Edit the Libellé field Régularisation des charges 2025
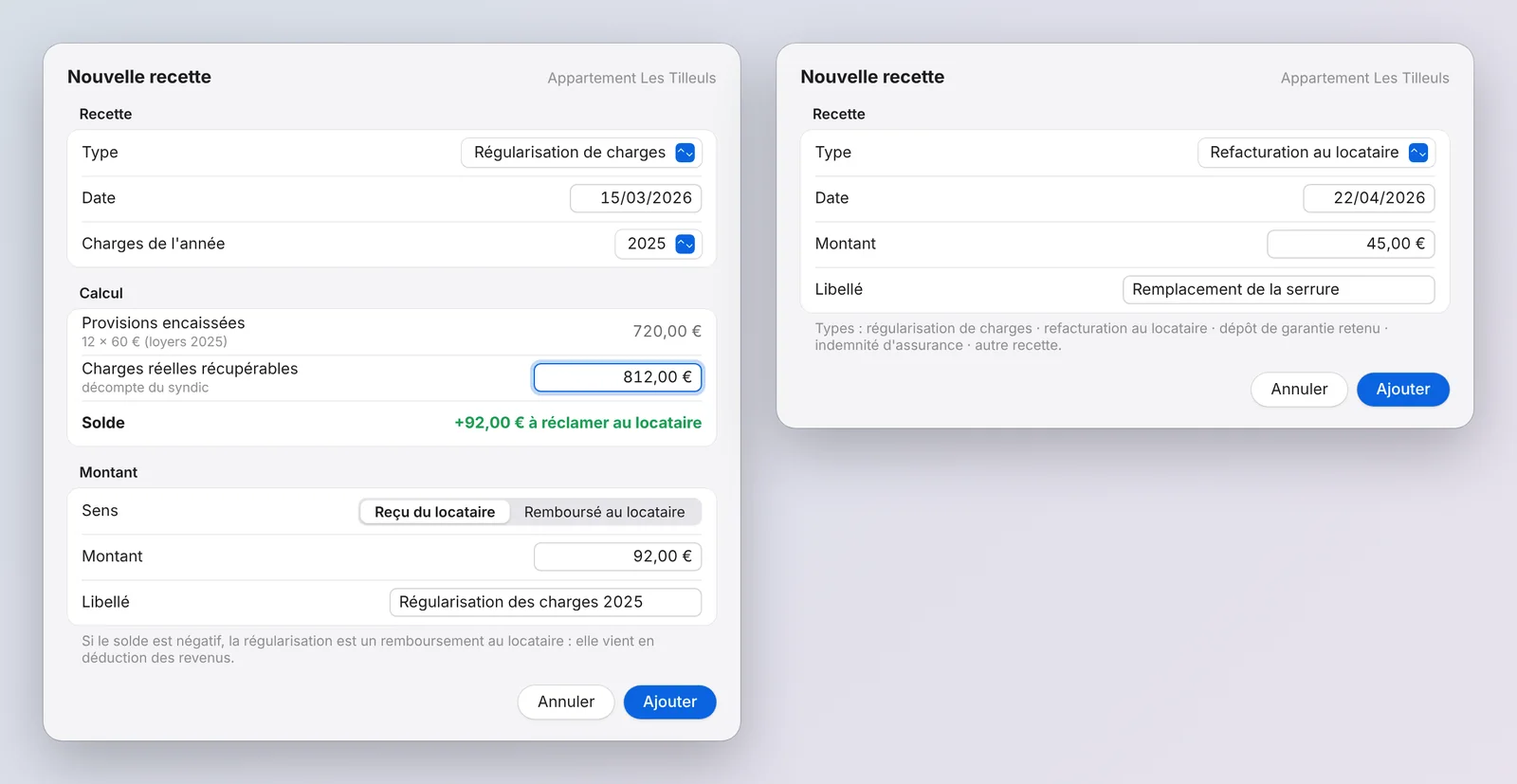1517x784 pixels. [x=545, y=602]
